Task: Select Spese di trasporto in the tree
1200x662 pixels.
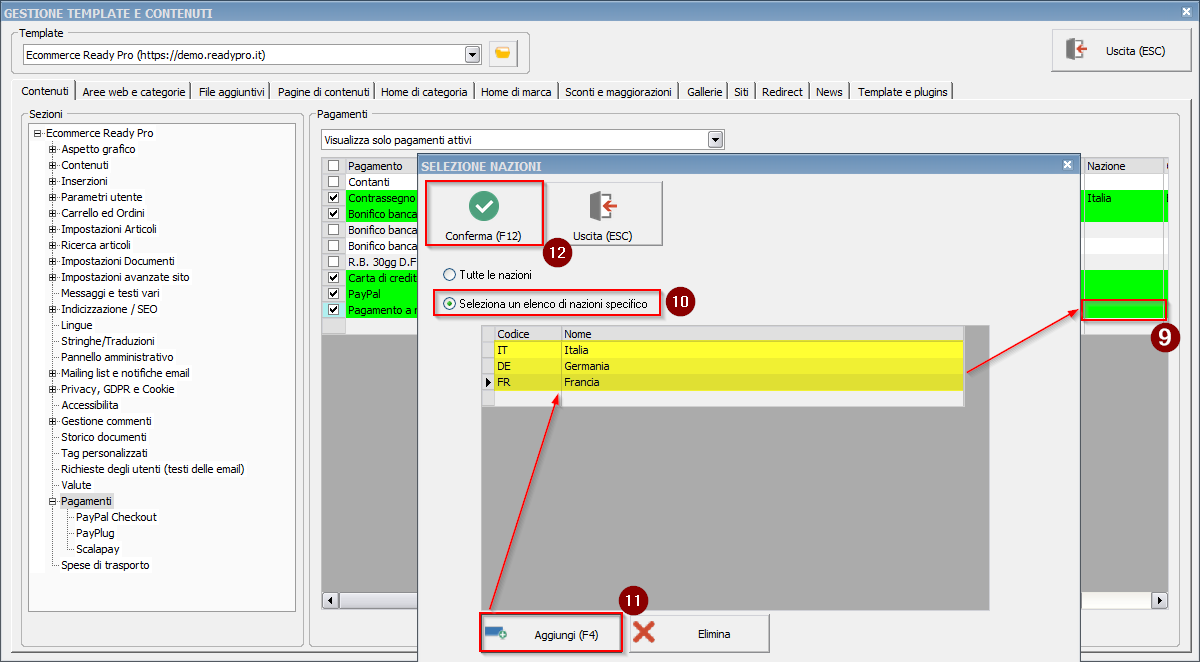Action: pyautogui.click(x=105, y=565)
